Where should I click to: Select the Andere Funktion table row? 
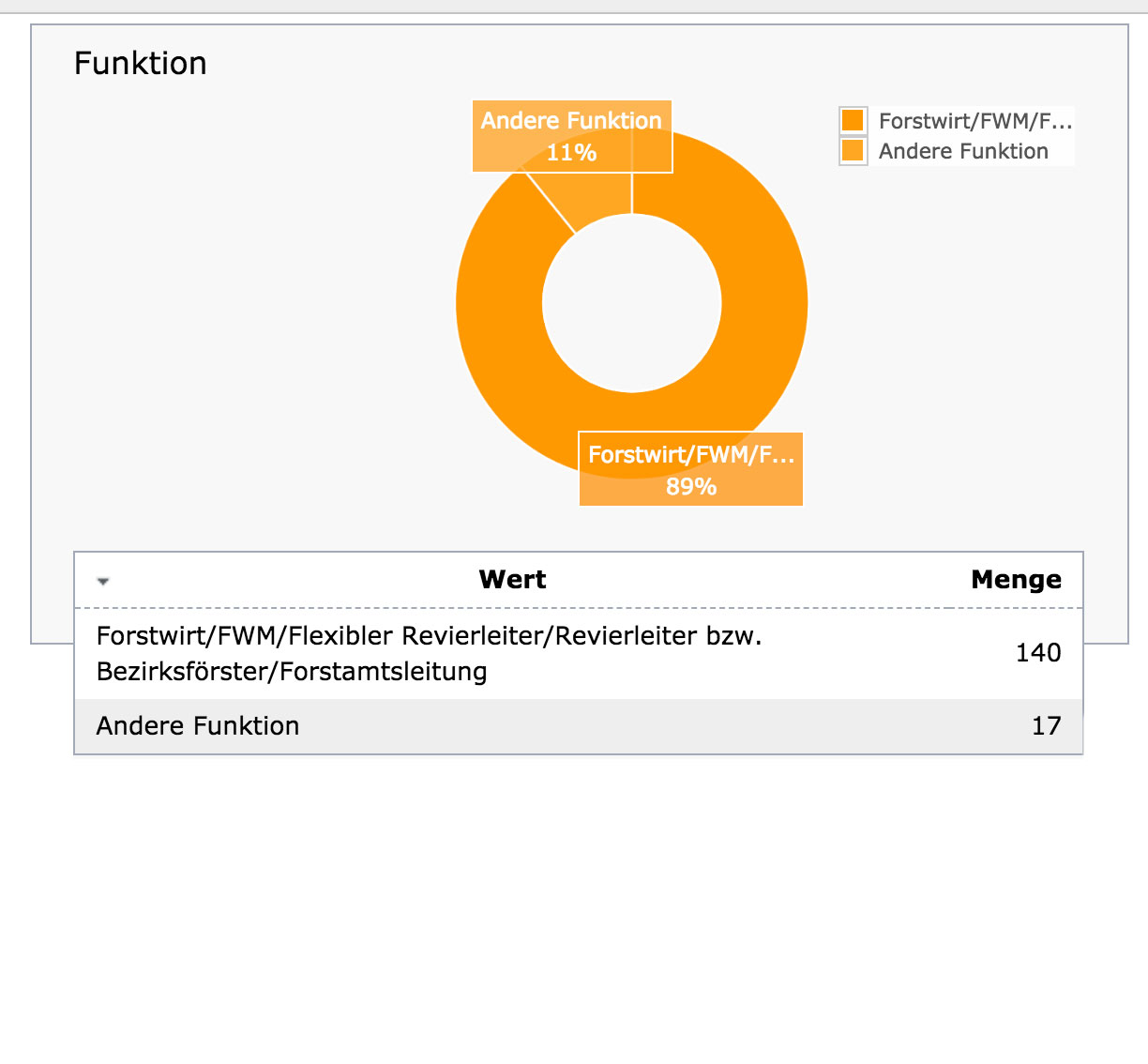pos(579,726)
